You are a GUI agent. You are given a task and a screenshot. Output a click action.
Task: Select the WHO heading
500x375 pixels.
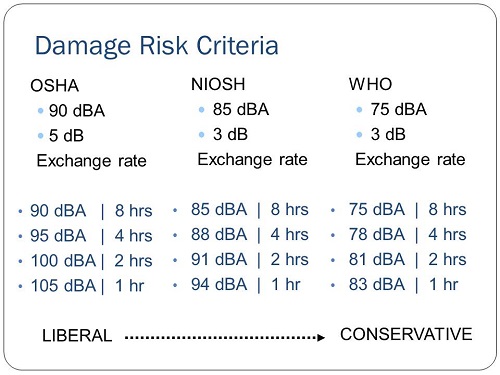tap(370, 84)
